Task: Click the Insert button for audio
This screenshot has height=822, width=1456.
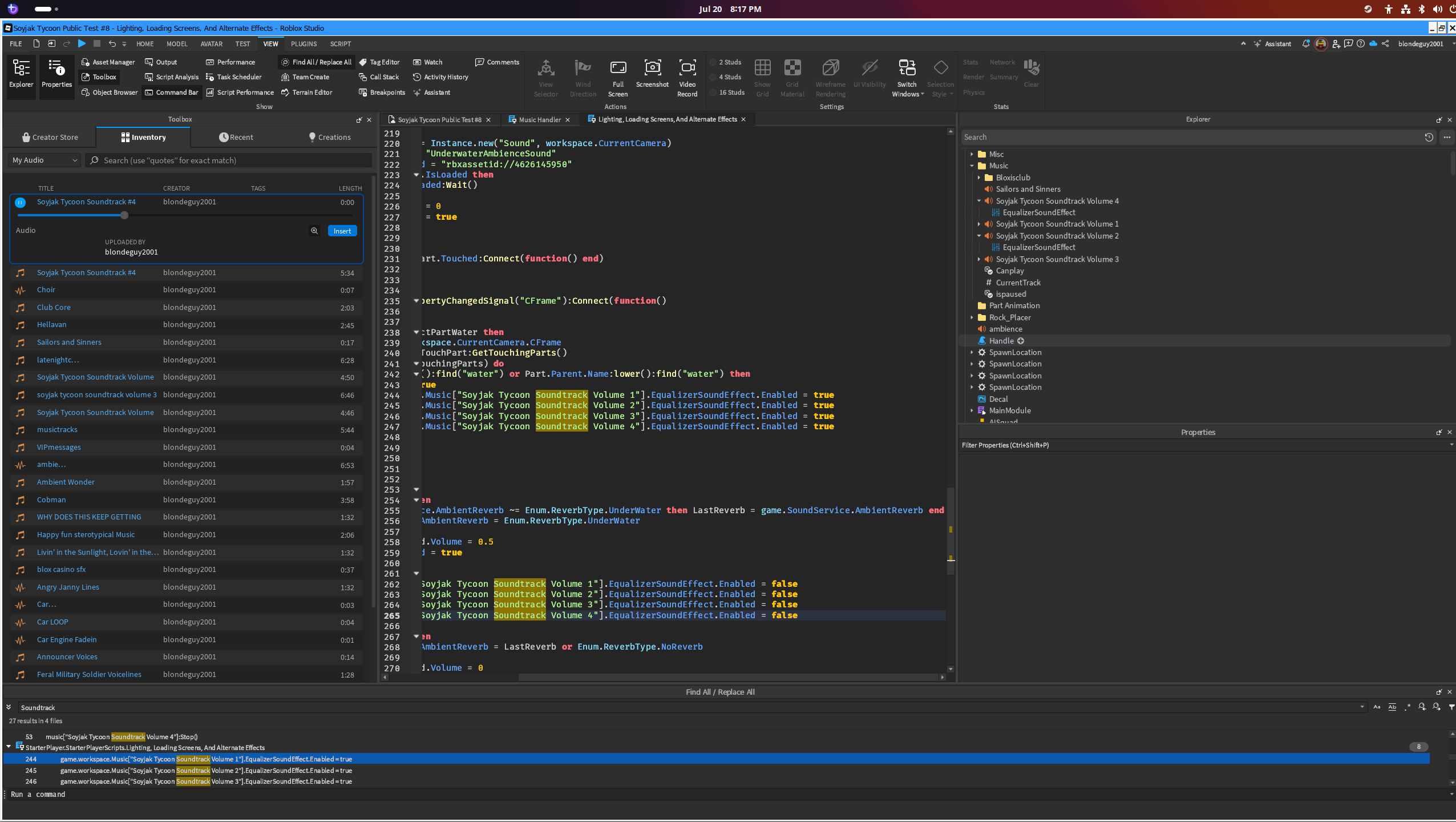Action: (342, 231)
